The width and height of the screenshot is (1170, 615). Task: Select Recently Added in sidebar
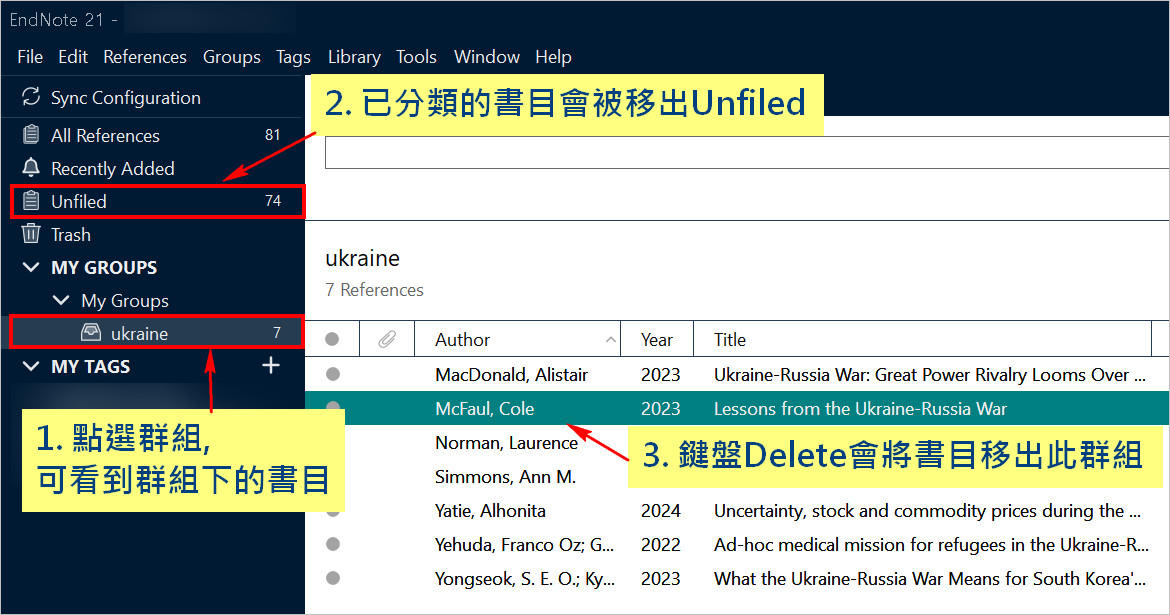pos(153,169)
